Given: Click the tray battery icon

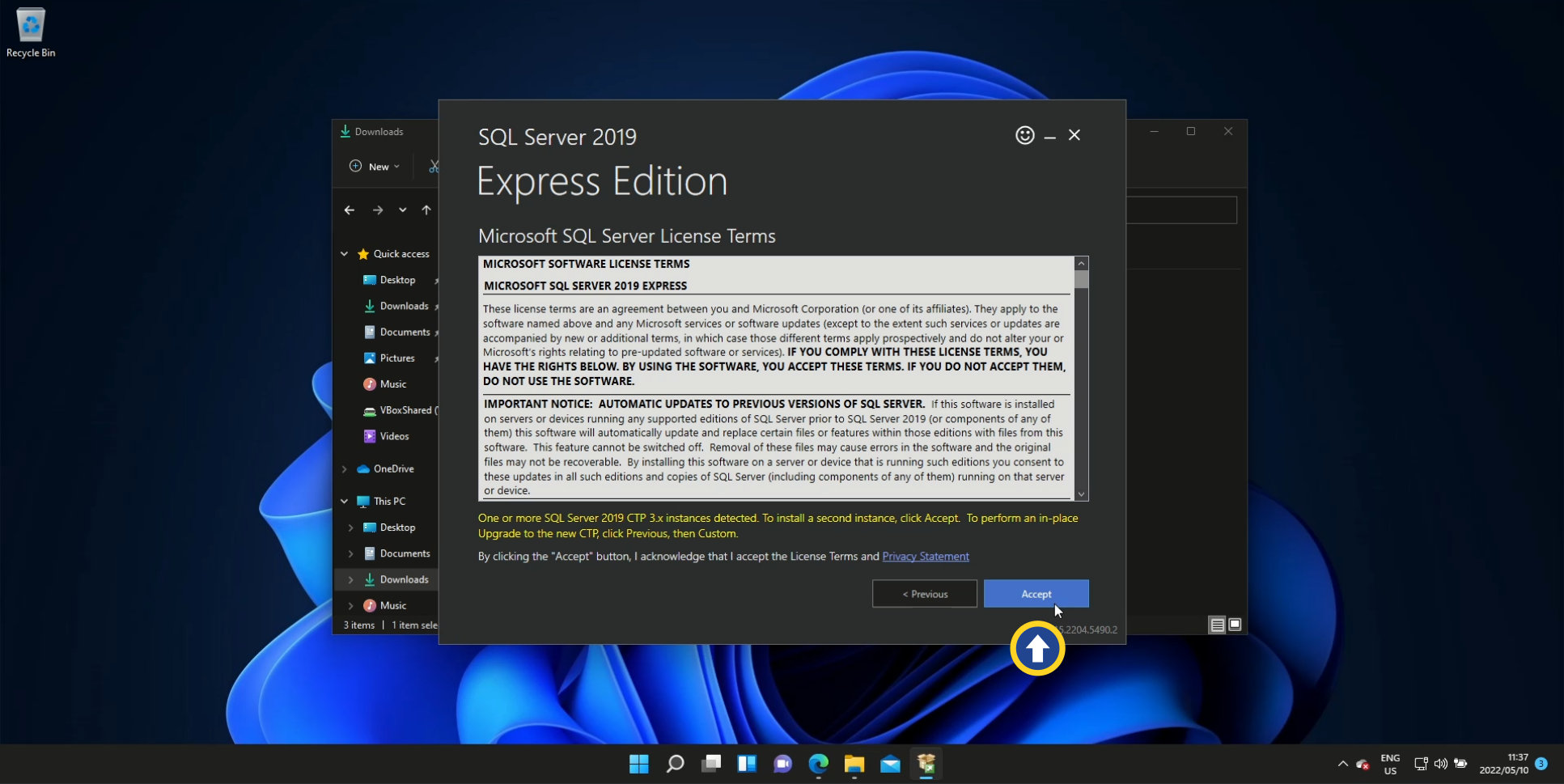Looking at the screenshot, I should (1460, 764).
